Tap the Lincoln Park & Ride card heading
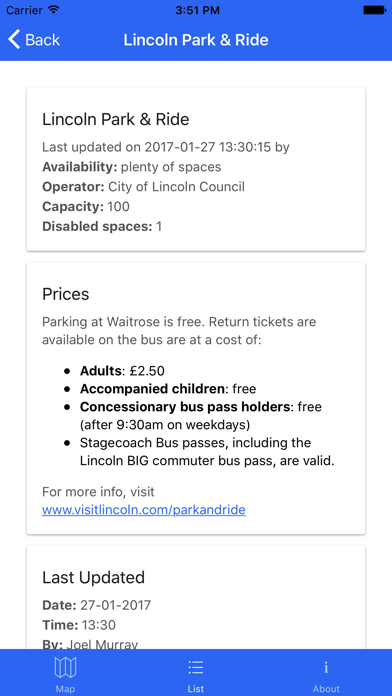Viewport: 392px width, 696px height. tap(116, 119)
